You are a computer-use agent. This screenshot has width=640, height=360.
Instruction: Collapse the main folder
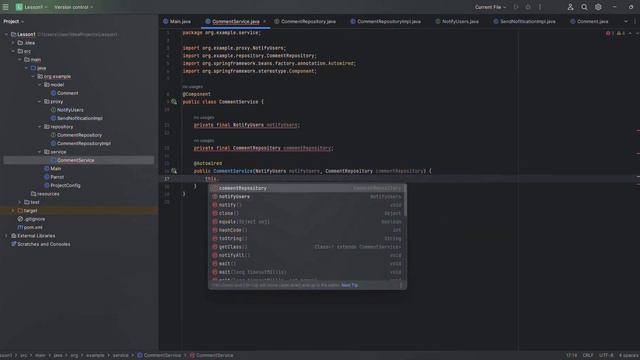pyautogui.click(x=20, y=60)
